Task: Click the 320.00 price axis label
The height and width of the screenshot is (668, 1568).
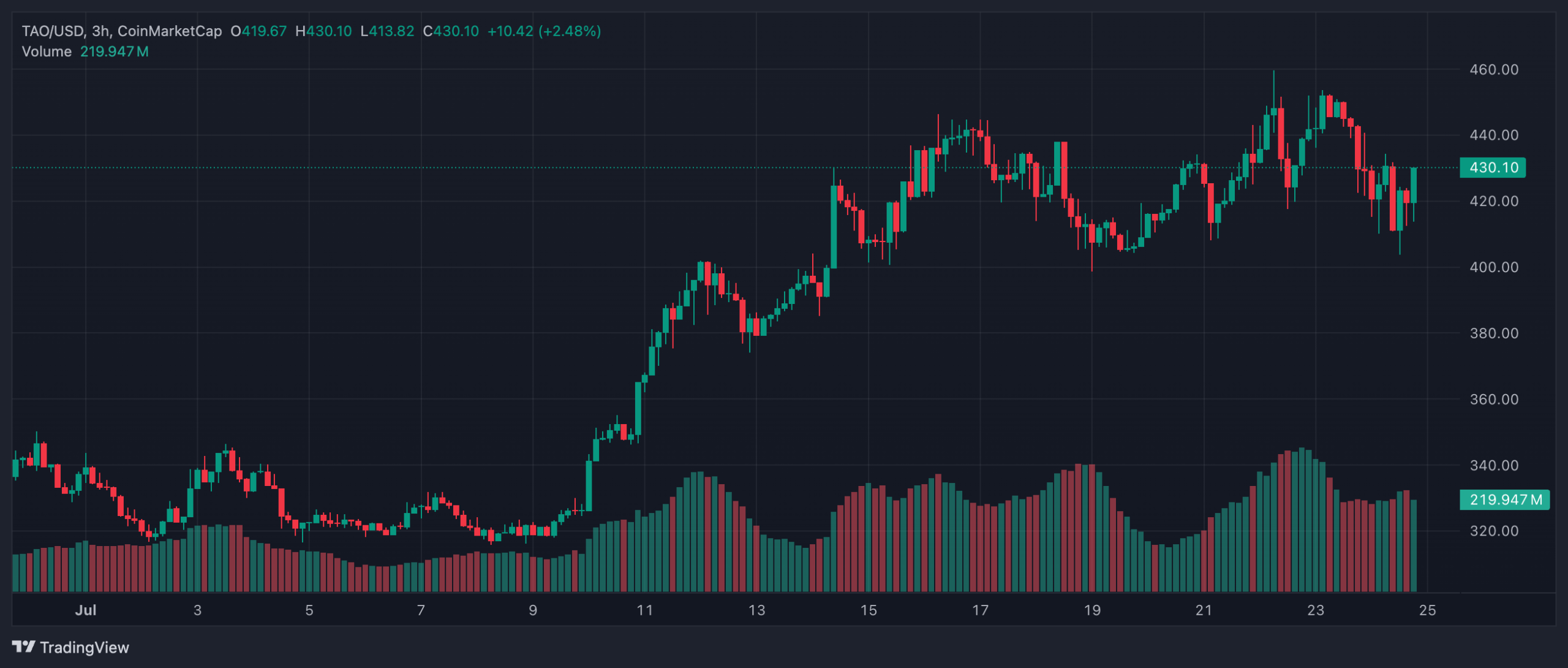Action: pos(1494,531)
